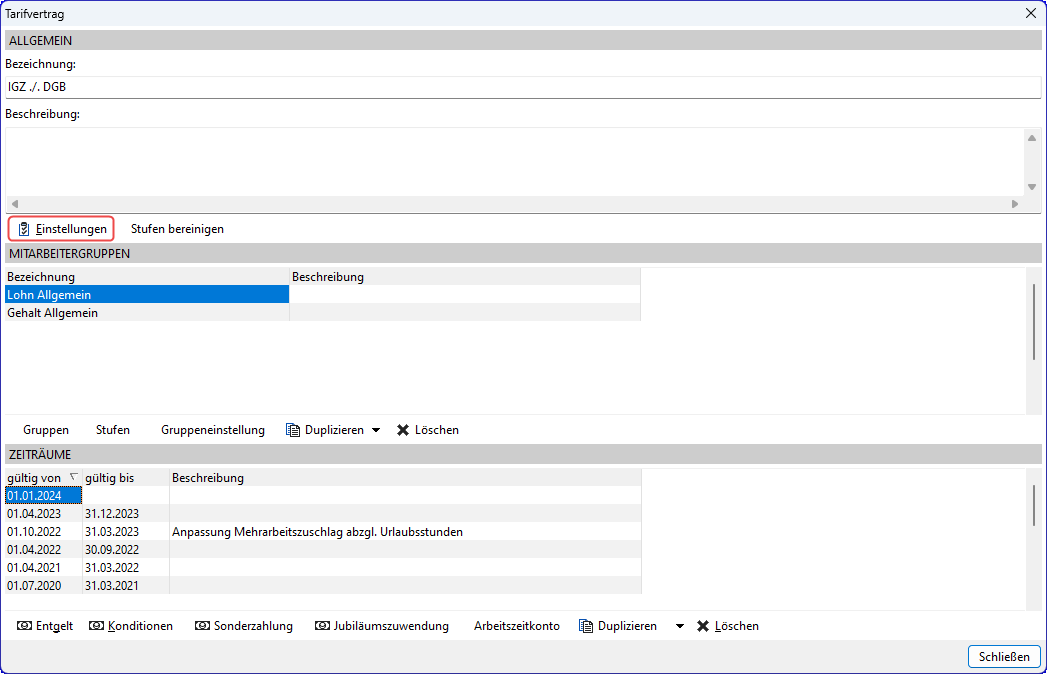Click 'Anpassung Mehrarbeitszuschlag abzgl. Urlaubsstunden' description
Viewport: 1047px width, 674px height.
pos(317,532)
